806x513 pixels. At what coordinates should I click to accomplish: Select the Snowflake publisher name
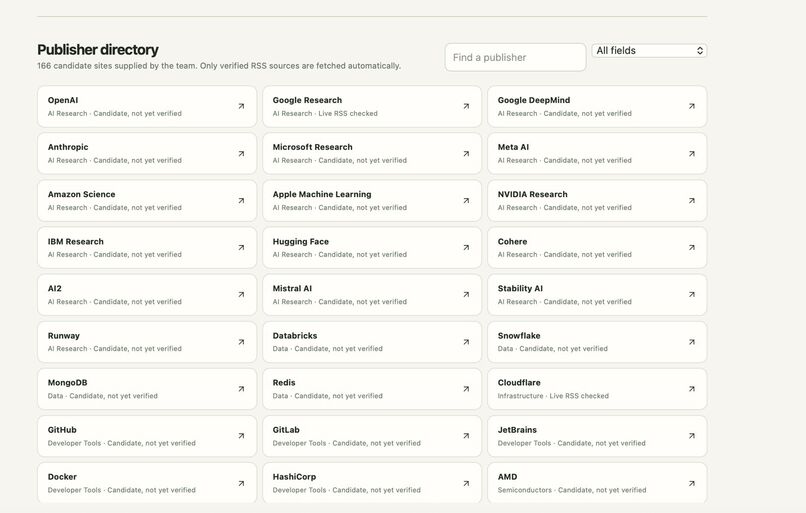519,336
